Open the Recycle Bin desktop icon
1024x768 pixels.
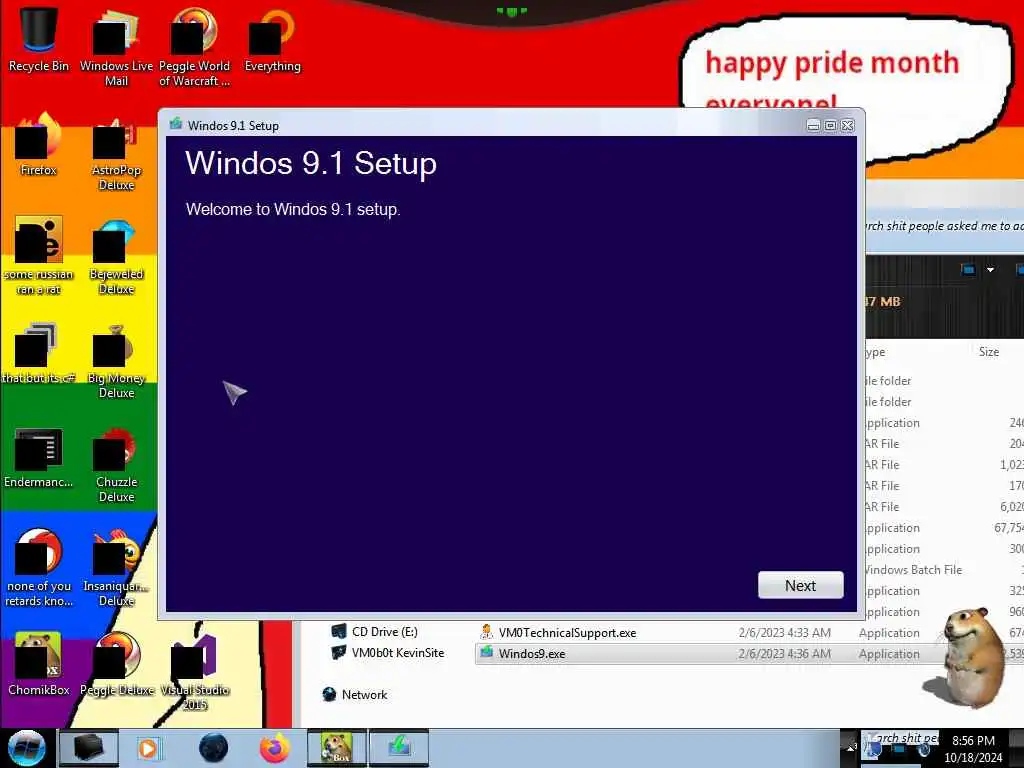click(x=39, y=39)
